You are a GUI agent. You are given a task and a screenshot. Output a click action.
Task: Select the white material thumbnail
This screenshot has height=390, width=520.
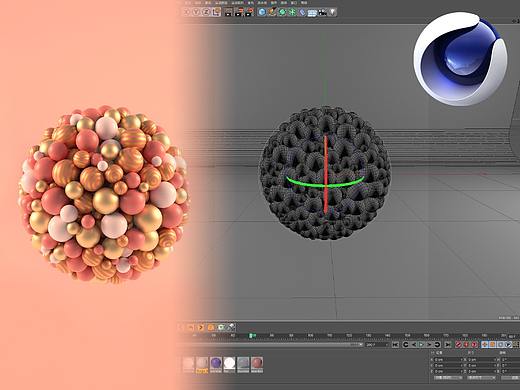coord(229,365)
